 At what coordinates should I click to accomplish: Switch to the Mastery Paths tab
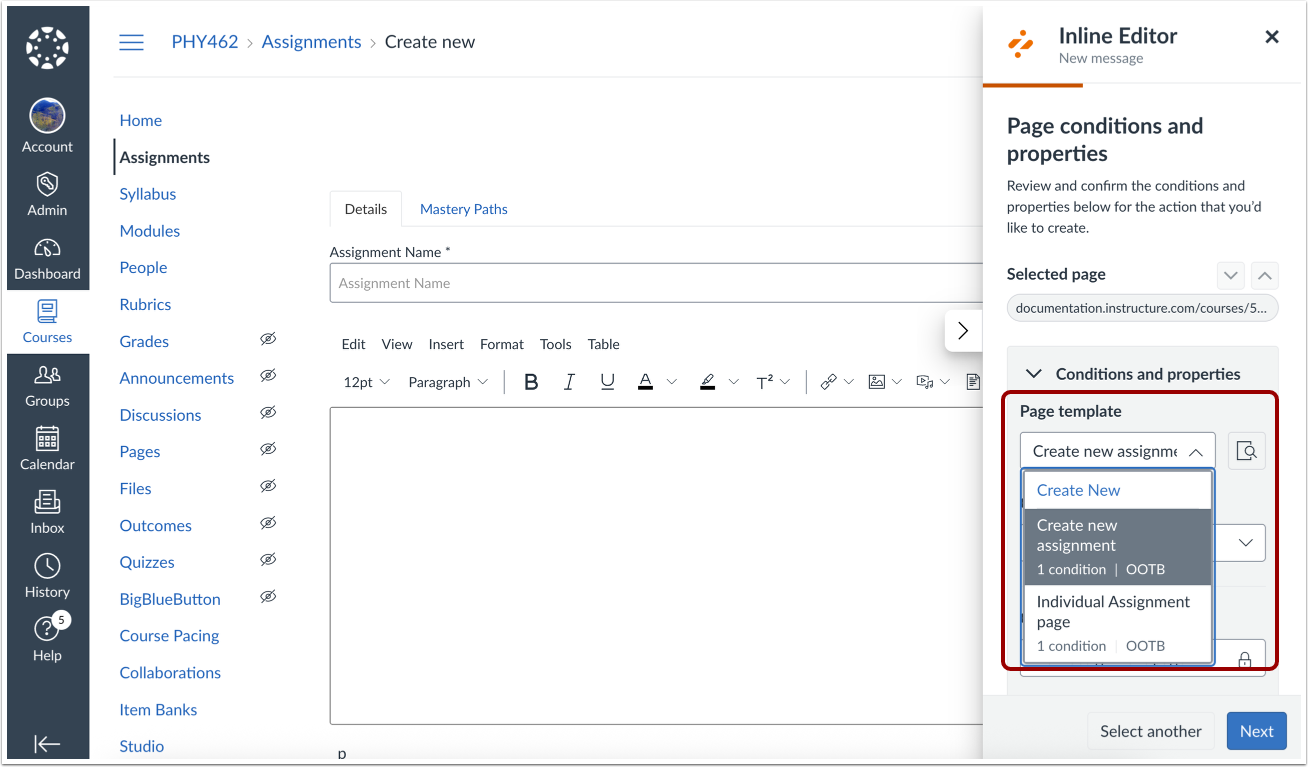pyautogui.click(x=463, y=208)
